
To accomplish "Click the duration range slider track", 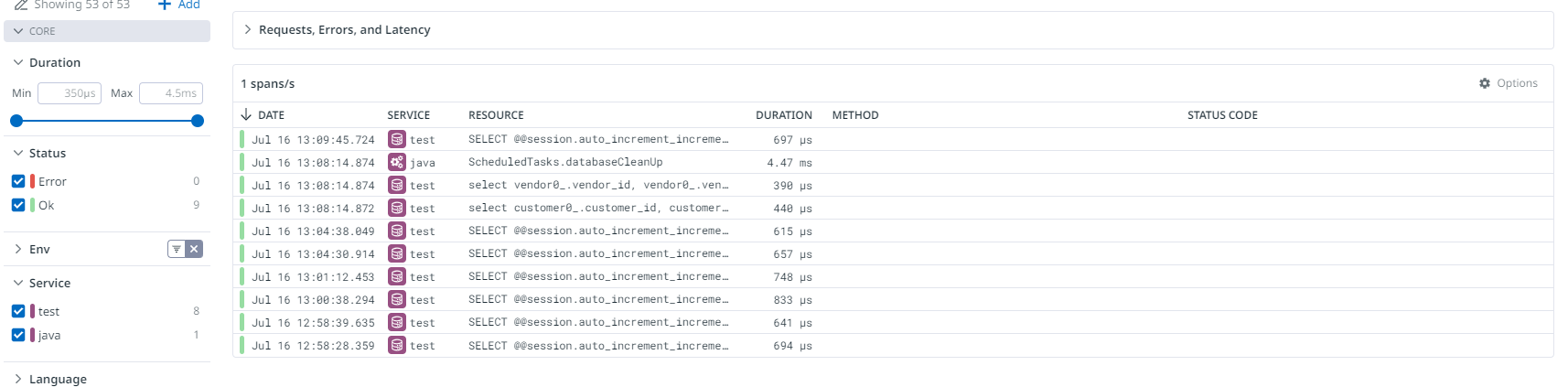I will (107, 121).
